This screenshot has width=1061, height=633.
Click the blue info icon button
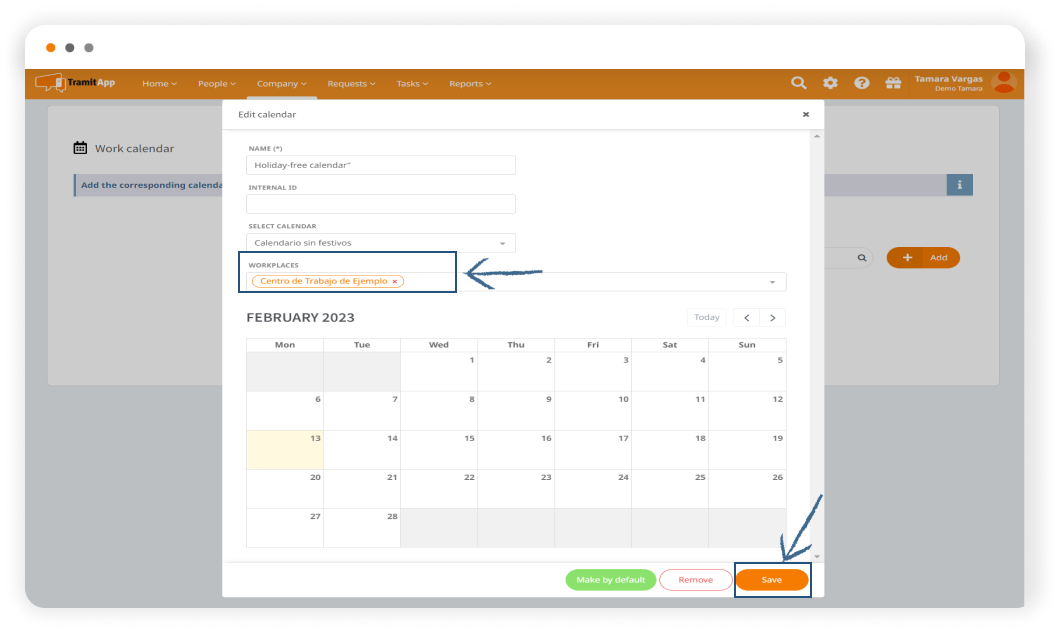pyautogui.click(x=959, y=185)
